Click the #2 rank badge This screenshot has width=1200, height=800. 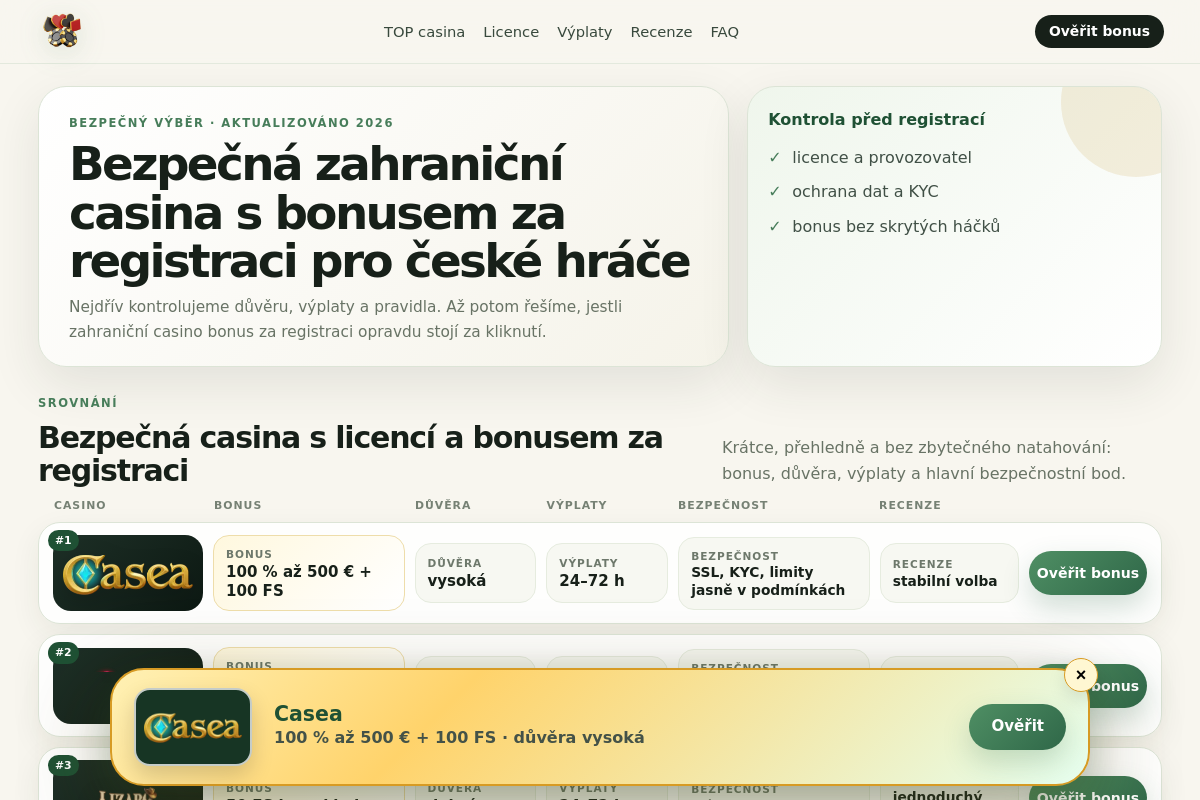[63, 653]
